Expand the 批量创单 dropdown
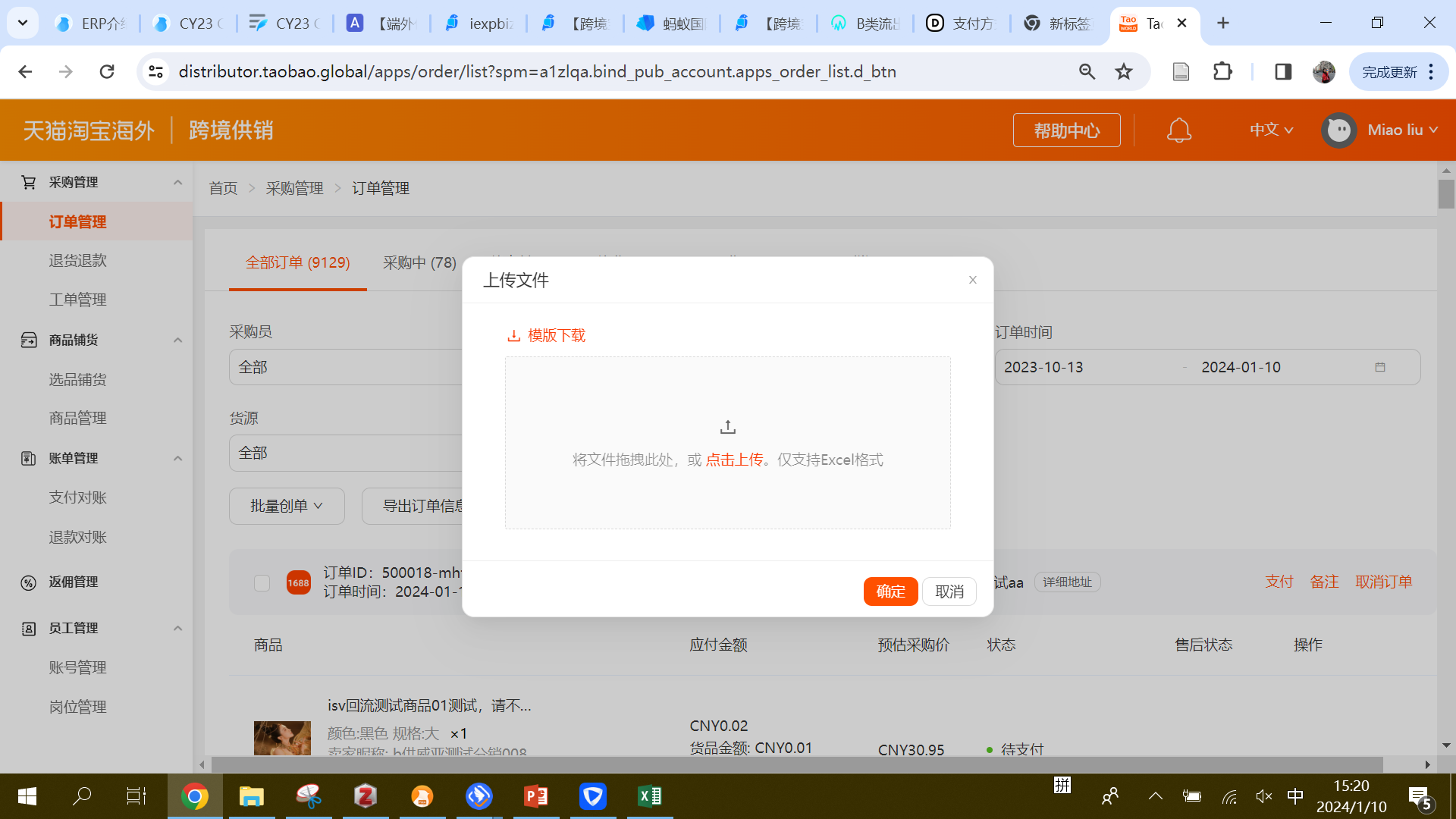Screen dimensions: 1456x819 287,506
